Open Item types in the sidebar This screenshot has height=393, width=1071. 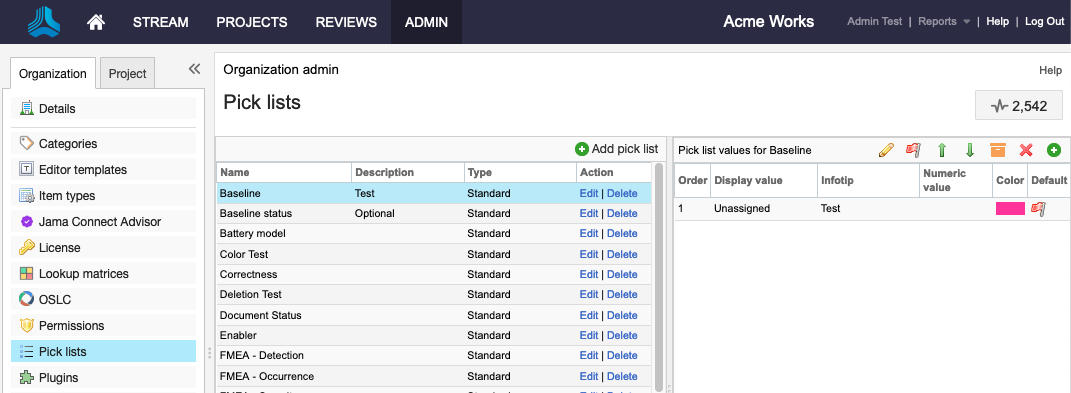(x=104, y=195)
